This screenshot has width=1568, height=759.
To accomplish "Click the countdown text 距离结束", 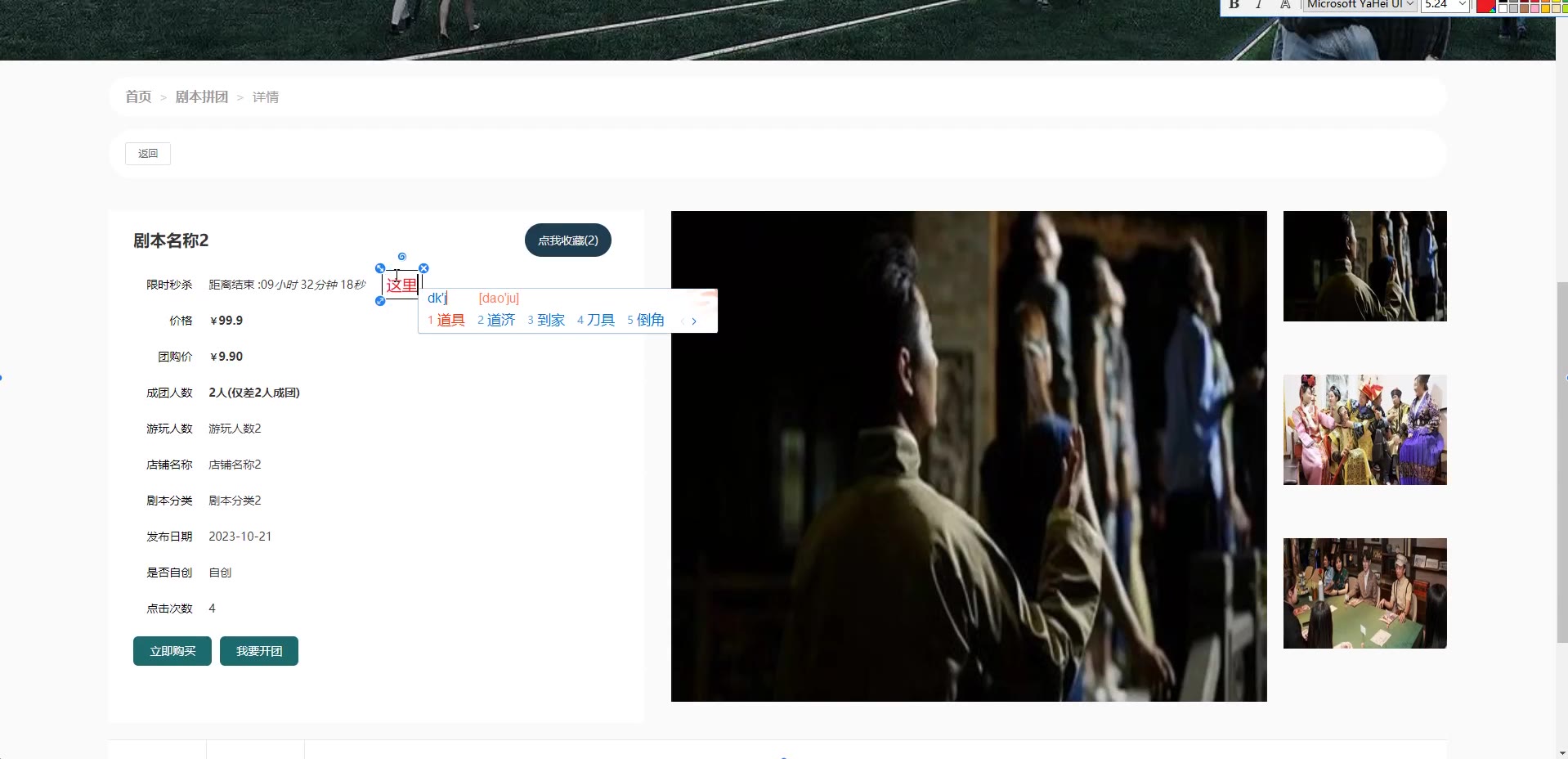I will [232, 285].
